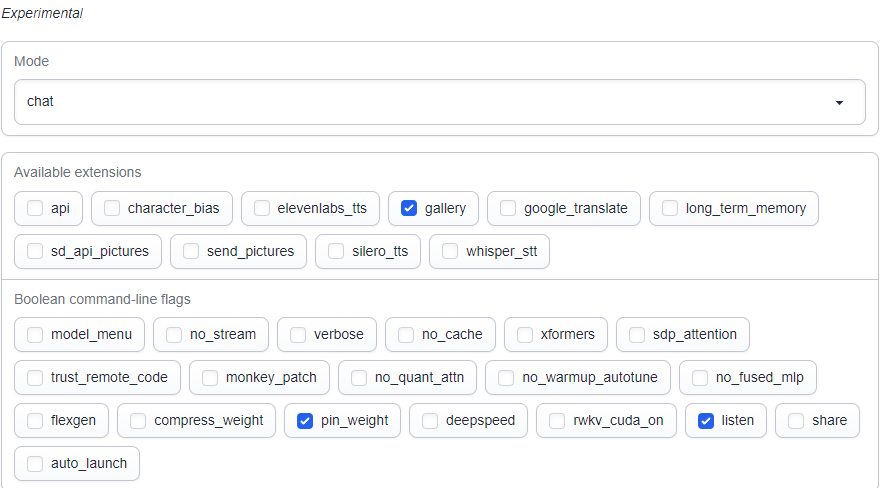Viewport: 887px width, 488px height.
Task: Tick the elevenlabs_tts extension
Action: pyautogui.click(x=262, y=208)
